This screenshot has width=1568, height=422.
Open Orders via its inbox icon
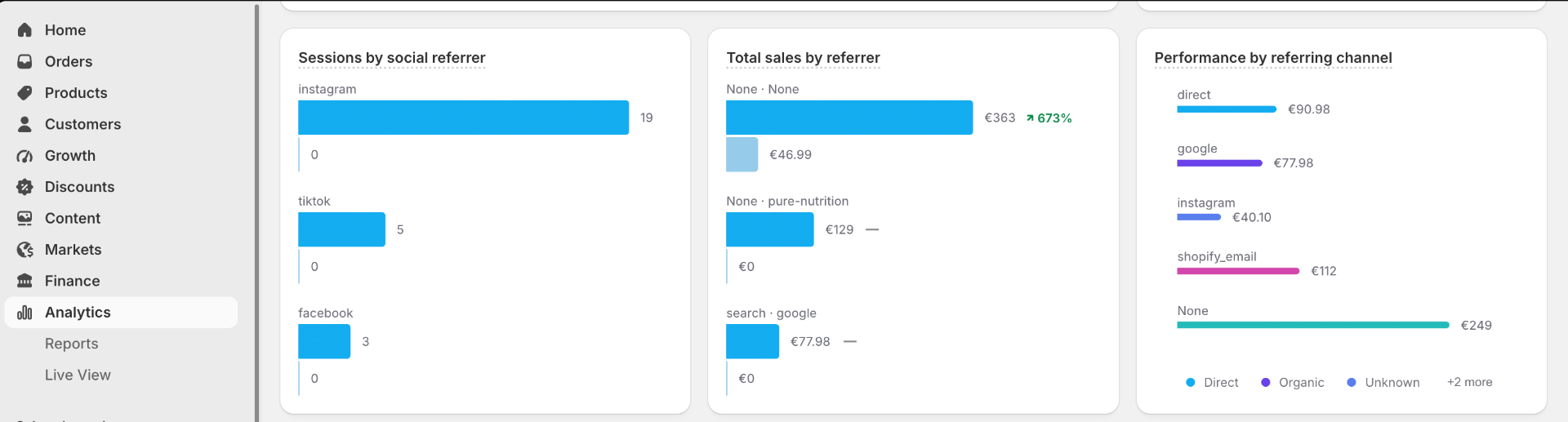pyautogui.click(x=25, y=61)
